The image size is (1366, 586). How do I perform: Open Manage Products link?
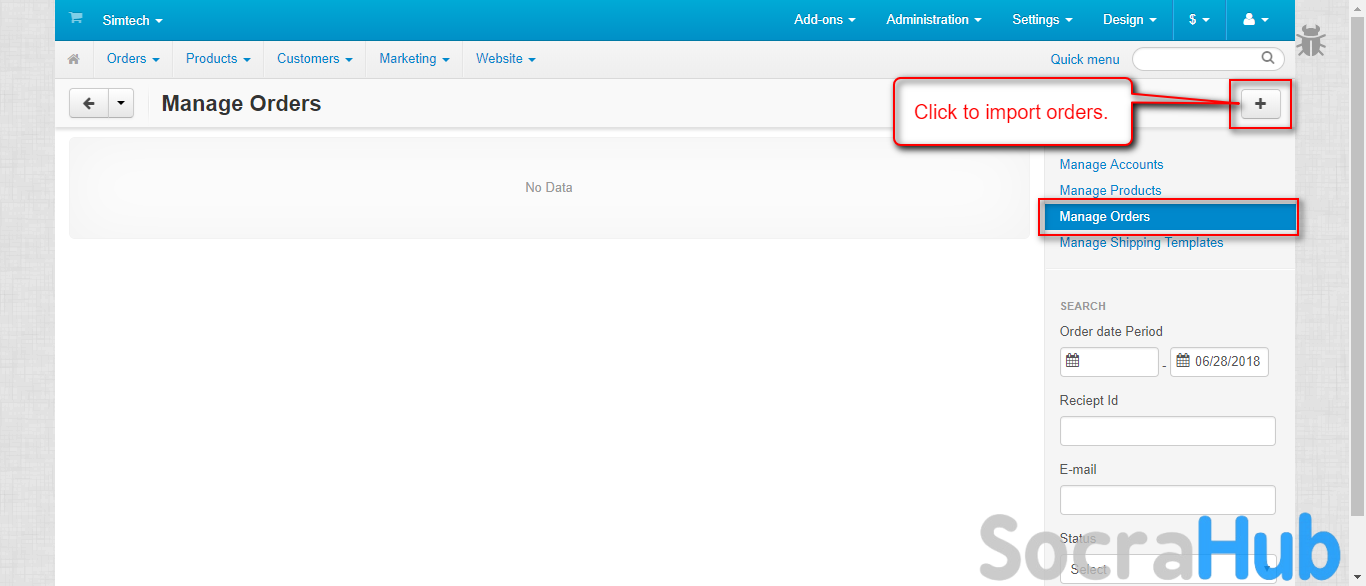click(x=1110, y=190)
